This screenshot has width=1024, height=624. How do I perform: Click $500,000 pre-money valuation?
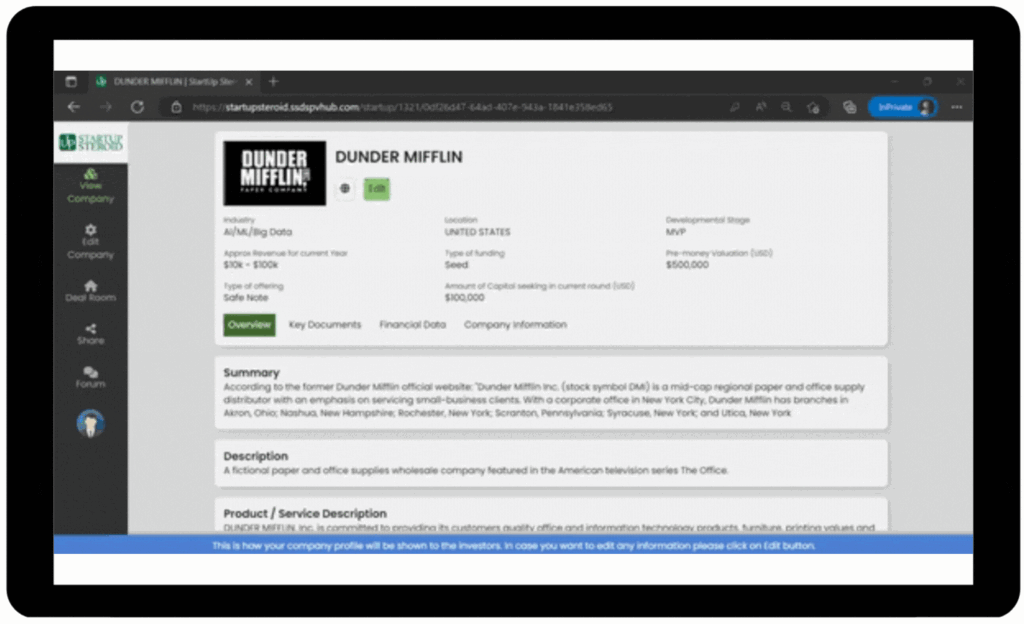click(x=687, y=265)
